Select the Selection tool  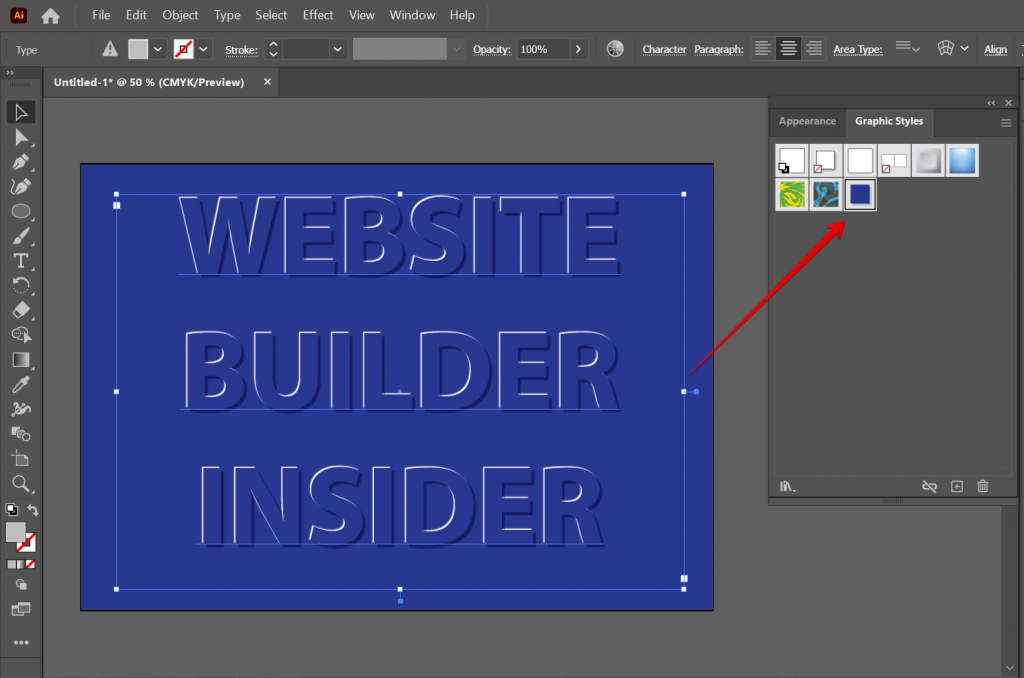[21, 111]
